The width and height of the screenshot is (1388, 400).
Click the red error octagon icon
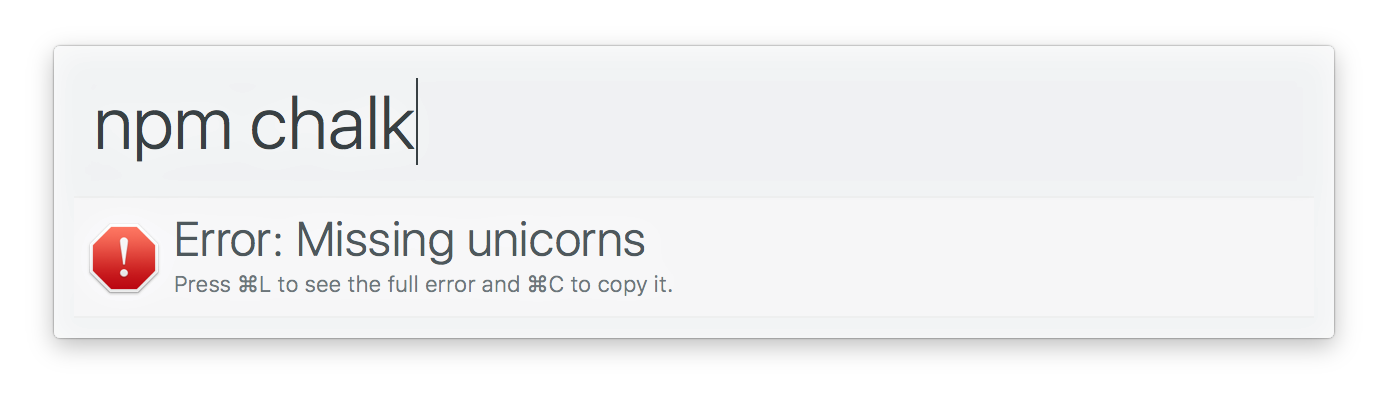124,258
